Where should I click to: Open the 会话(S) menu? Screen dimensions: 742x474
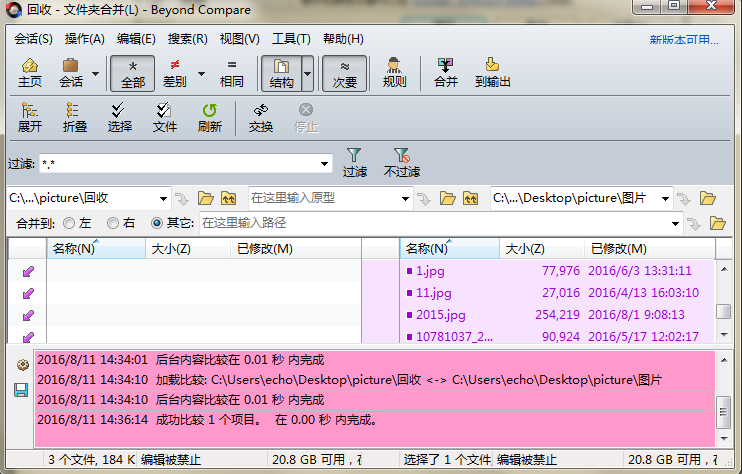(x=33, y=39)
